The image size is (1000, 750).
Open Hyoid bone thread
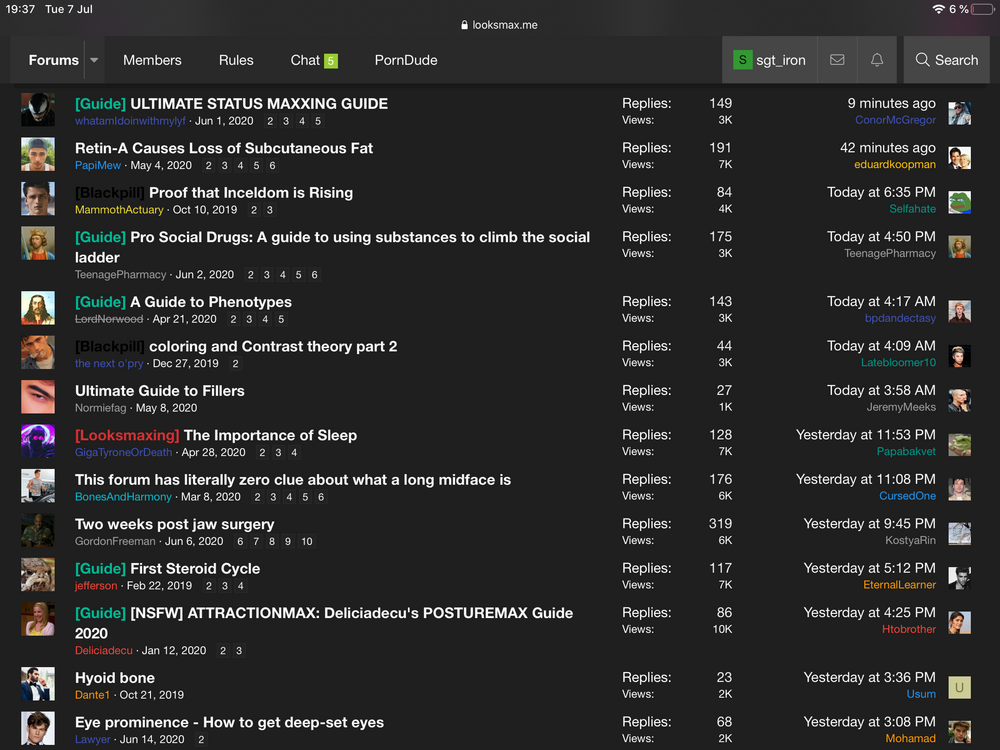(115, 678)
